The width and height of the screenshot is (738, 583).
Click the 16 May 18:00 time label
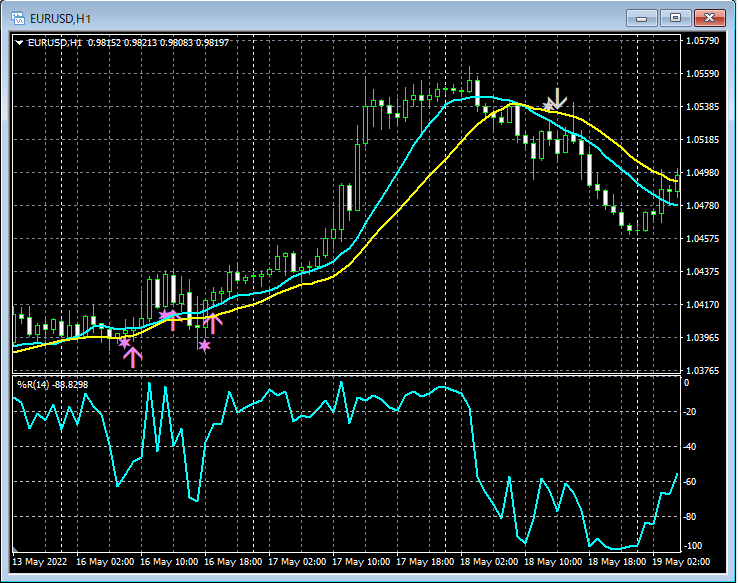(233, 562)
